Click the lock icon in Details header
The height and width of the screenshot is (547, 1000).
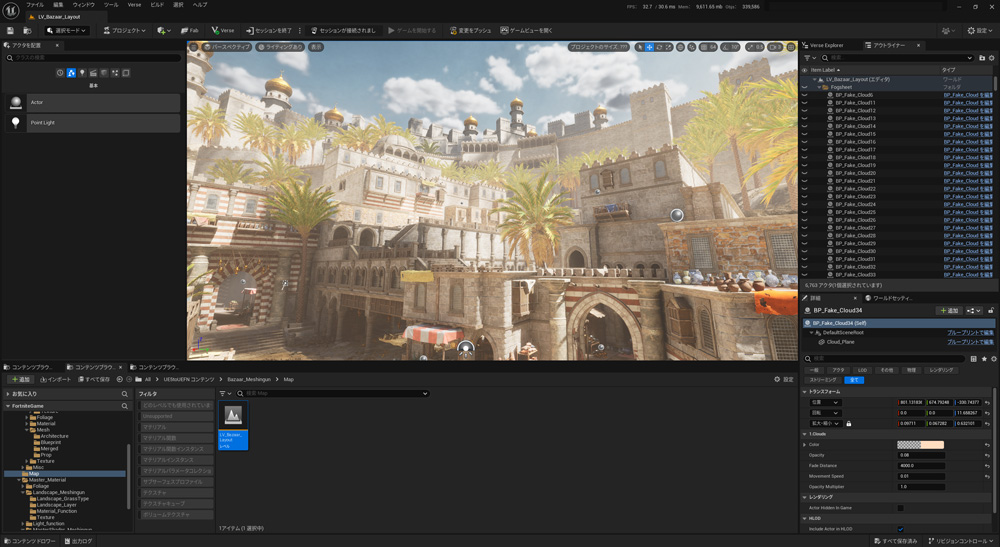990,310
